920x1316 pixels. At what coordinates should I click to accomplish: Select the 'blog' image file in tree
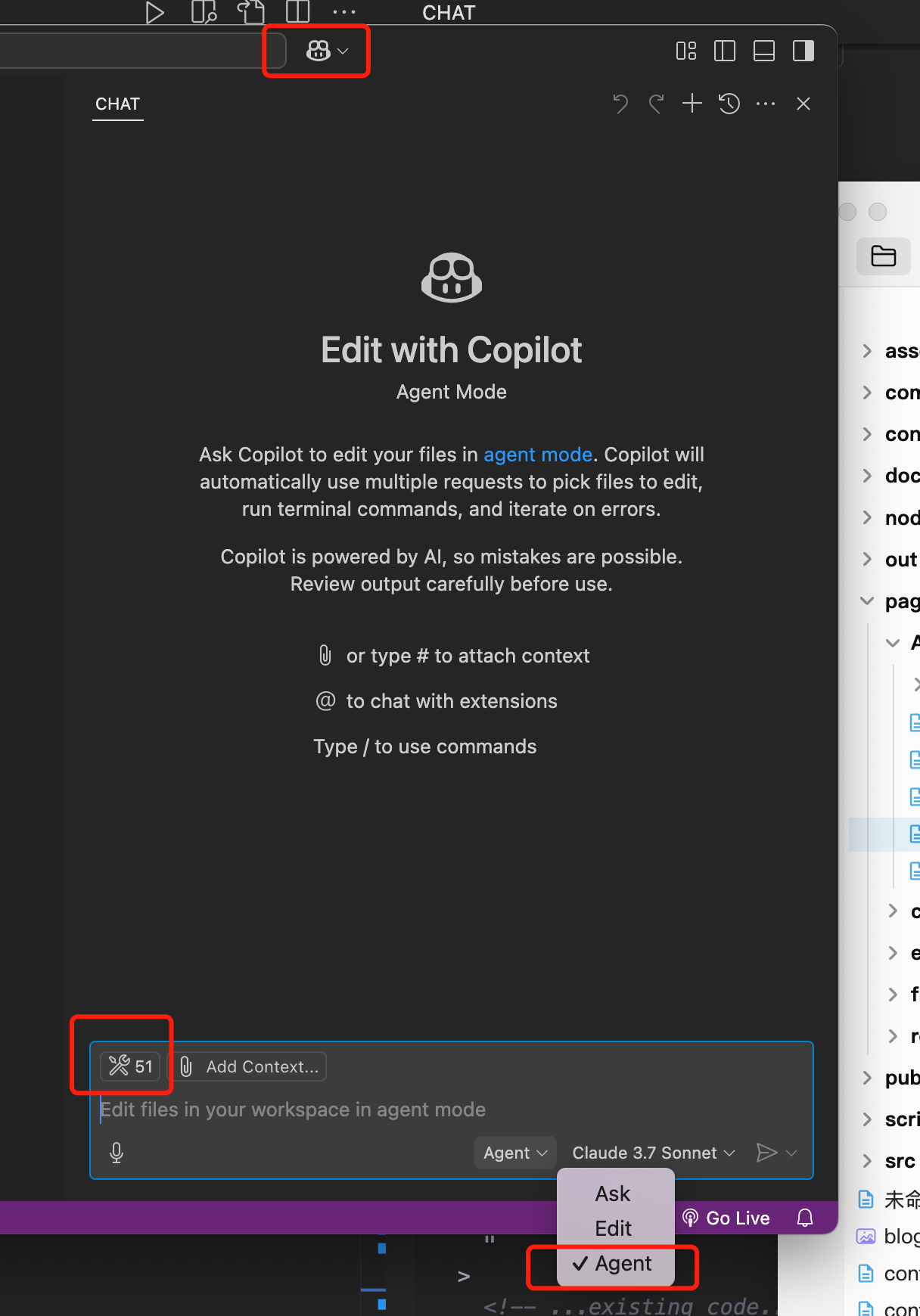point(887,1236)
